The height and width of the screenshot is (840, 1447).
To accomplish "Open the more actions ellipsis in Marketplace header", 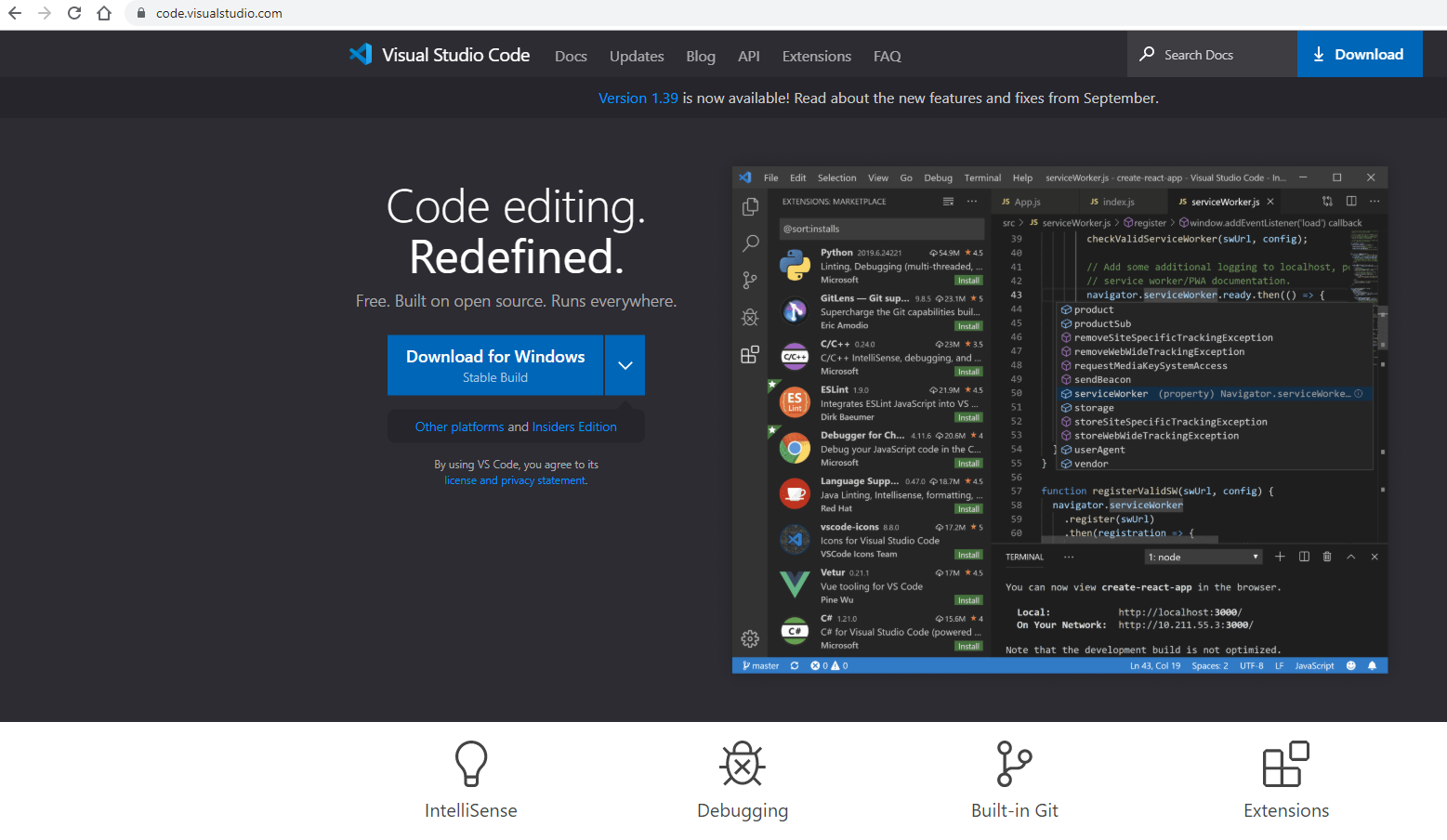I will coord(972,202).
